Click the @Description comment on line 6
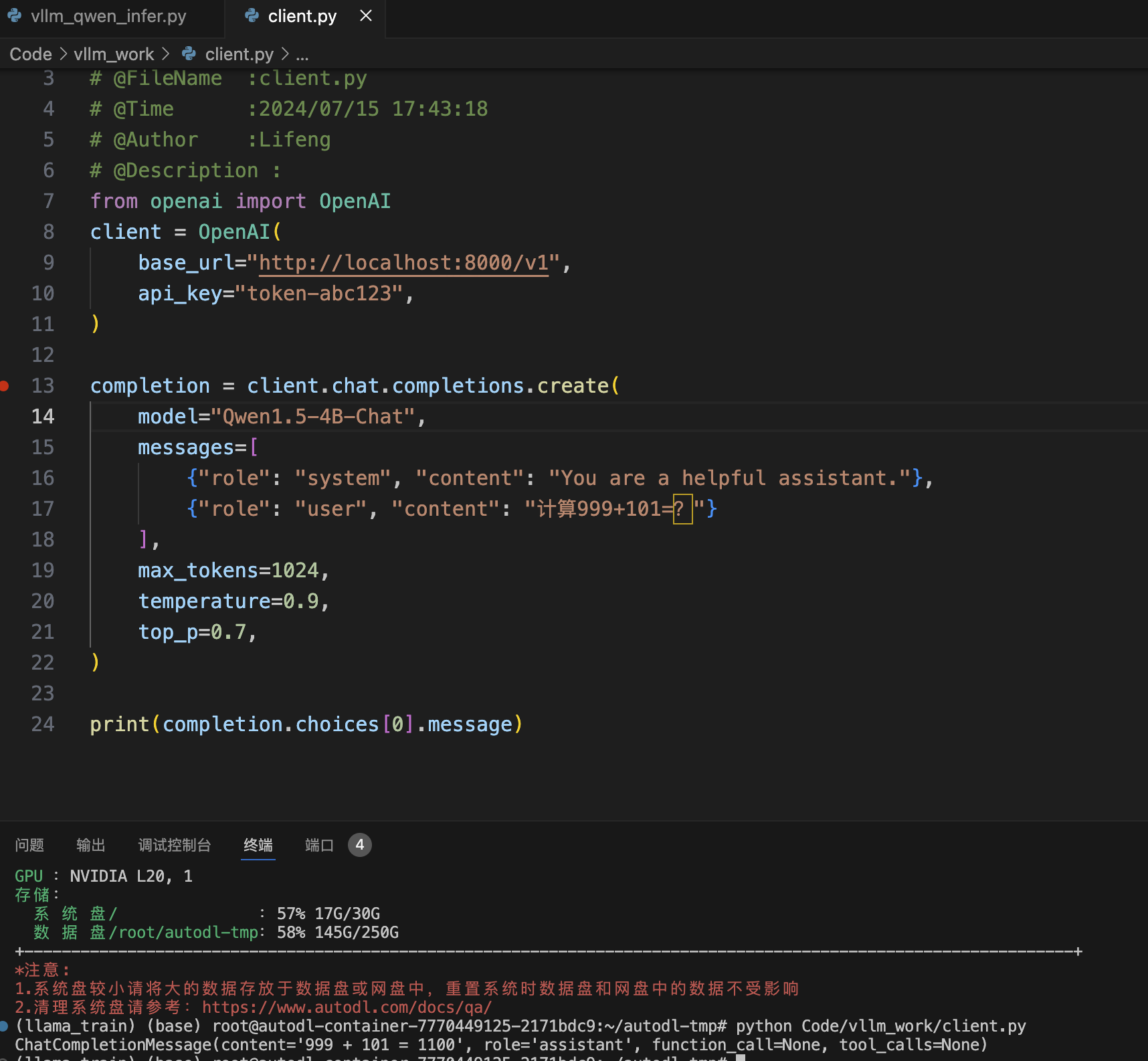The height and width of the screenshot is (1061, 1148). pos(185,171)
